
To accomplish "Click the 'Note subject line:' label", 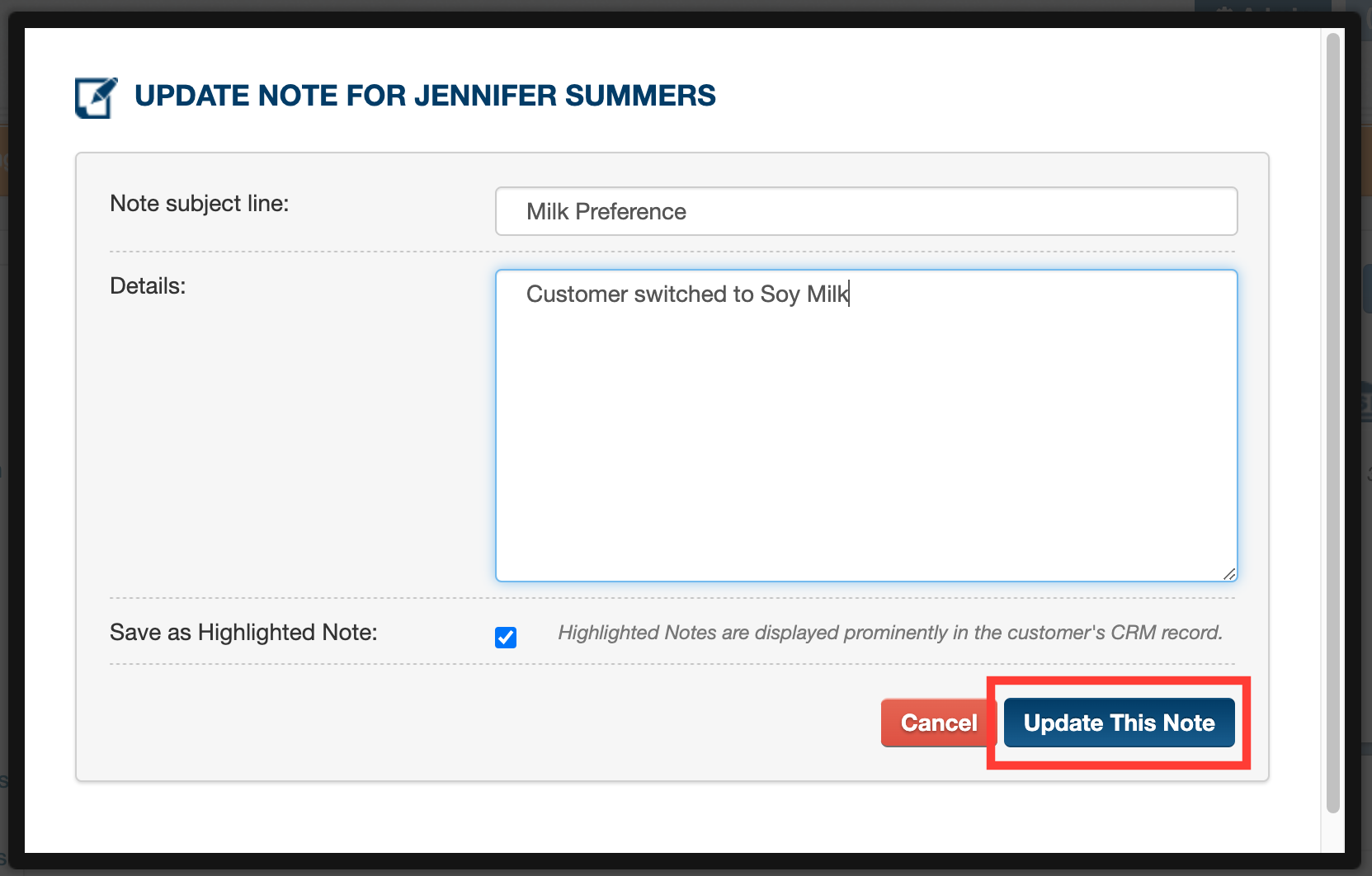I will [200, 204].
